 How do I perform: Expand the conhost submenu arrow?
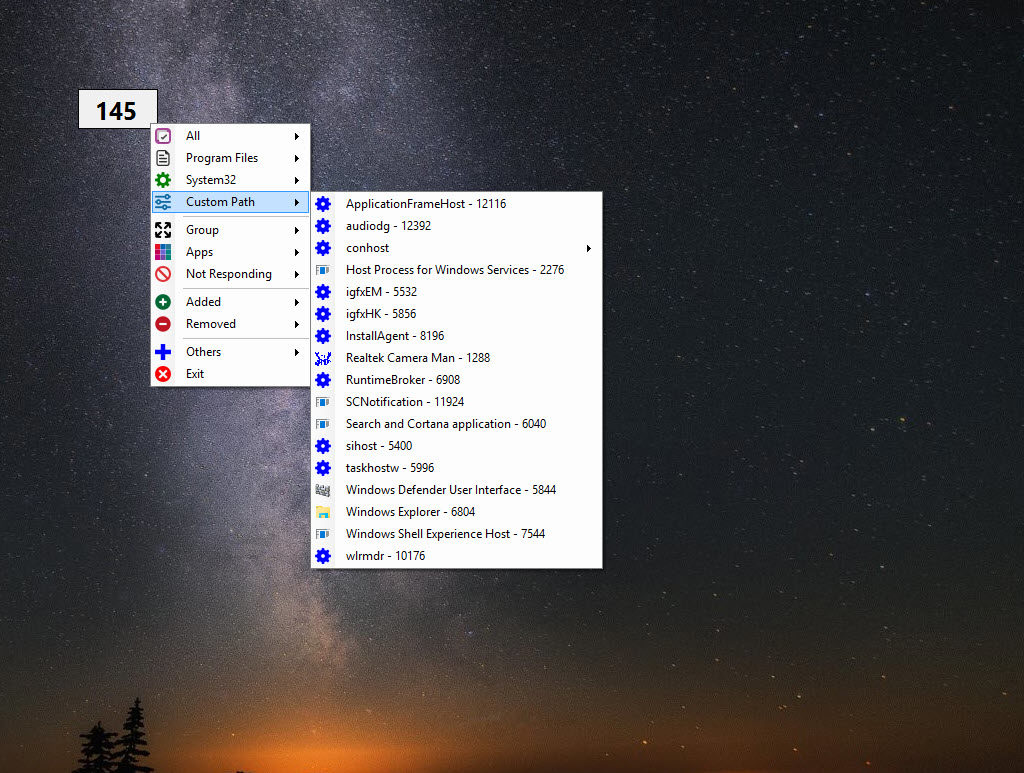(x=588, y=248)
